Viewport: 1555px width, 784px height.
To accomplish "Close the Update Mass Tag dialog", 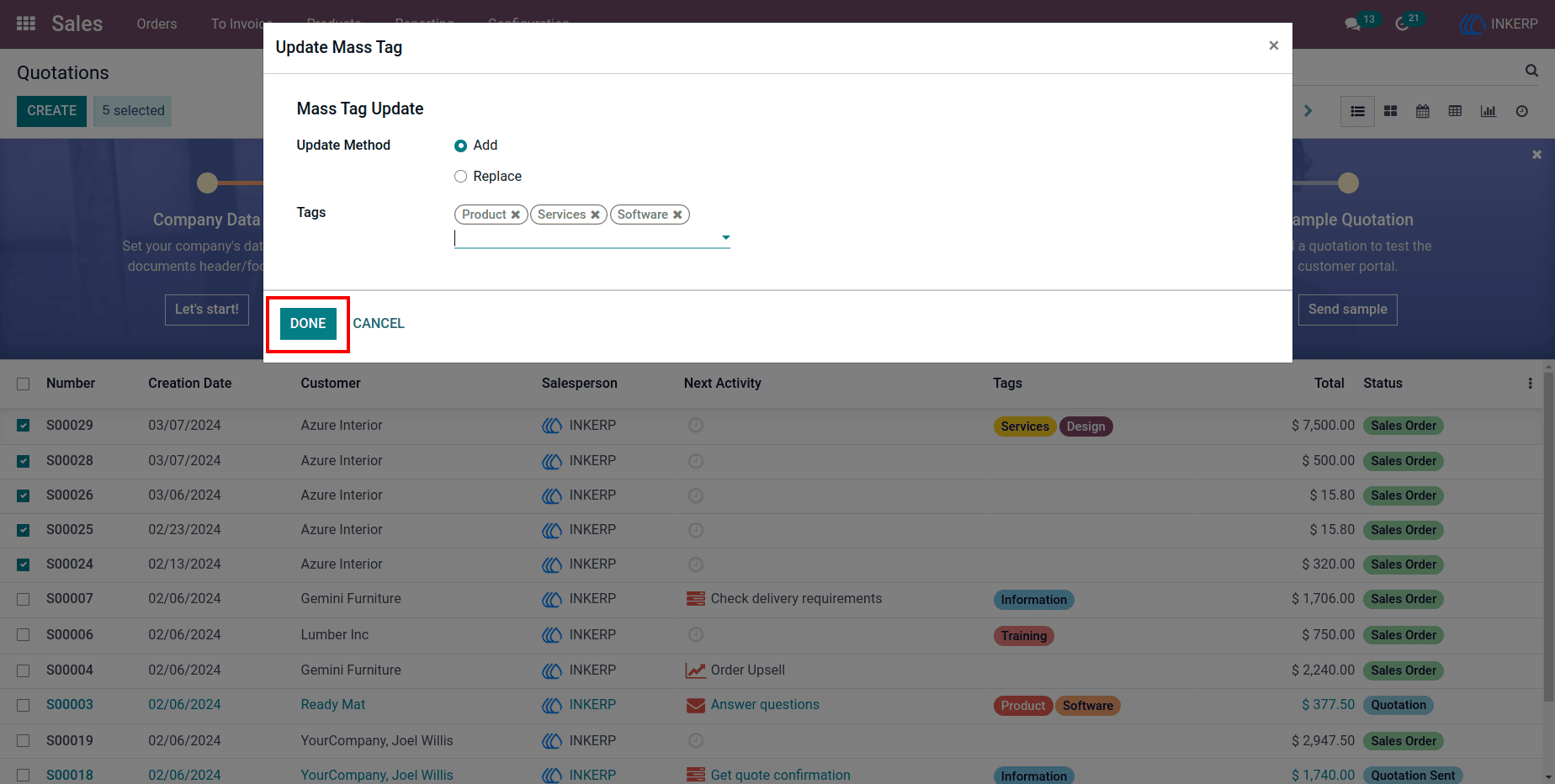I will [1273, 45].
